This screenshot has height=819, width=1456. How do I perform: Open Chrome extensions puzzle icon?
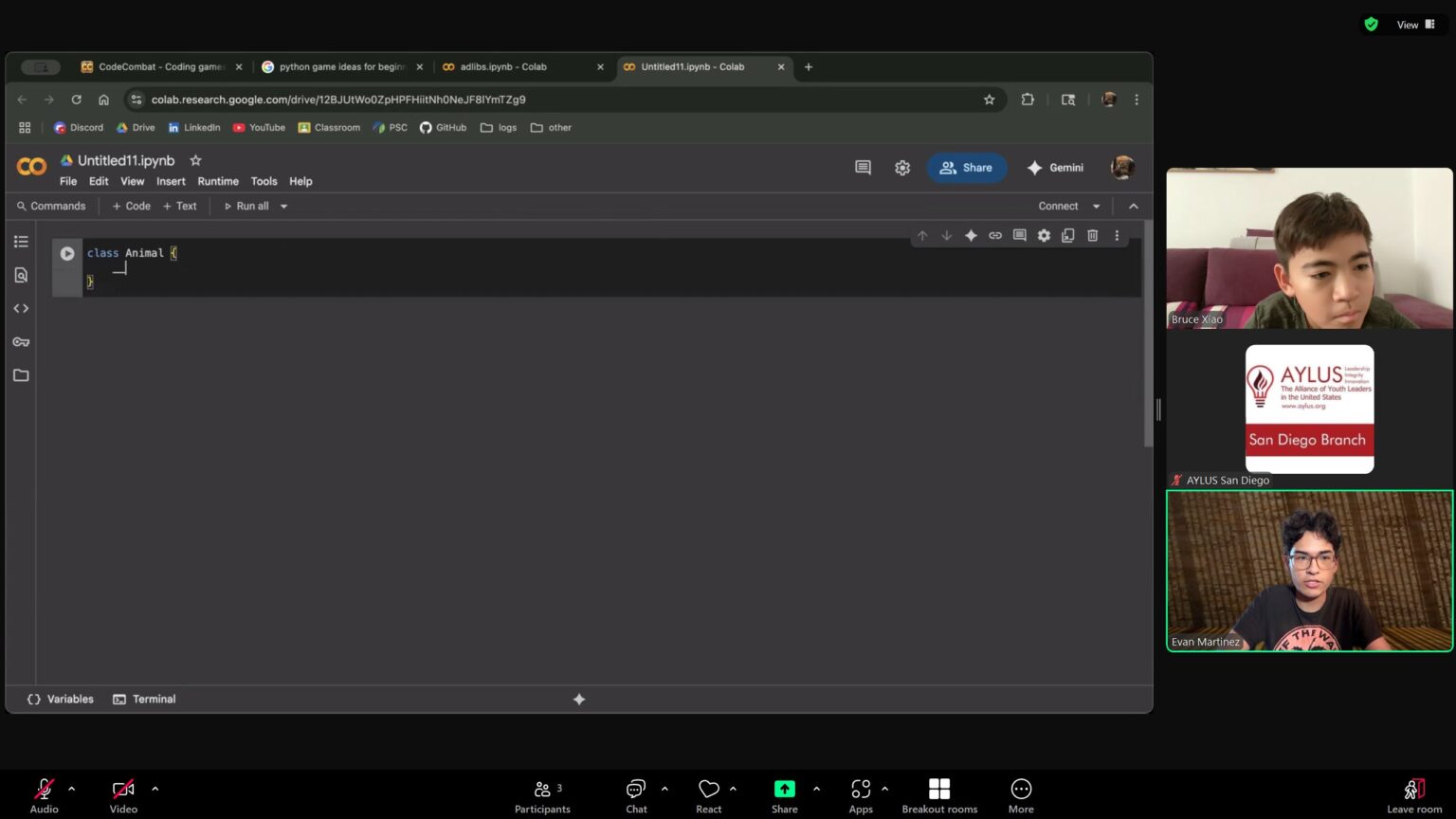coord(1028,100)
